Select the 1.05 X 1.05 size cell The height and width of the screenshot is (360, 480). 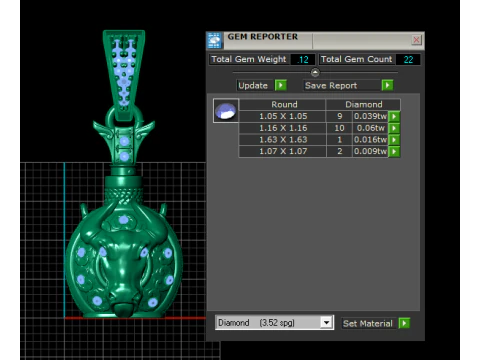pyautogui.click(x=282, y=116)
